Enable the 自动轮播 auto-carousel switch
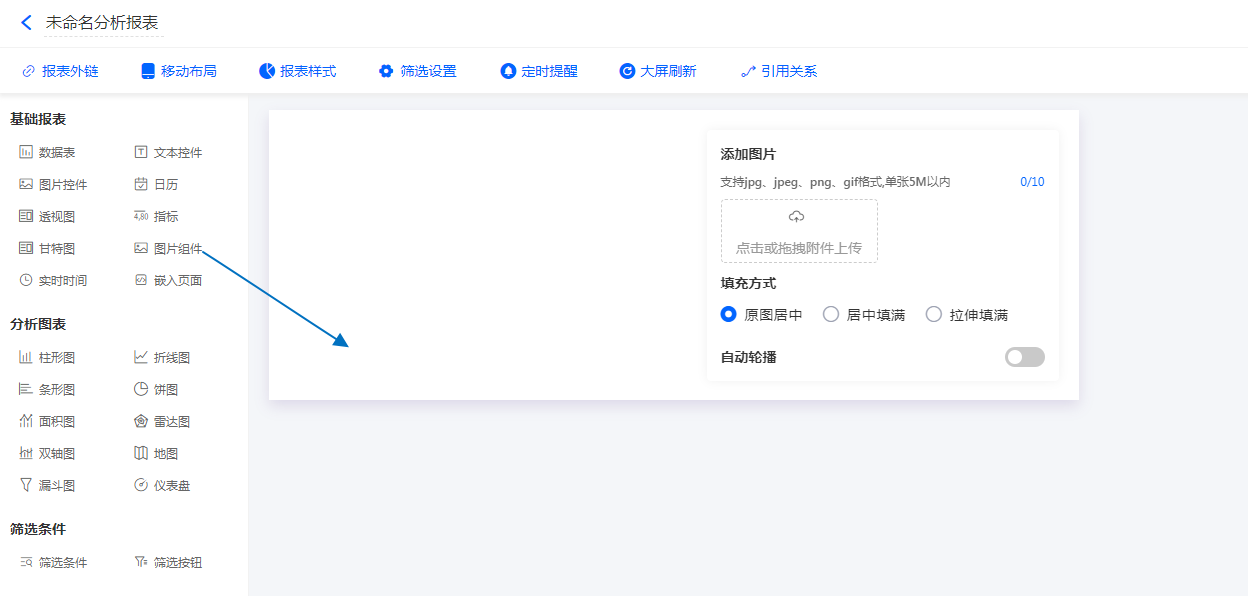 click(1024, 357)
